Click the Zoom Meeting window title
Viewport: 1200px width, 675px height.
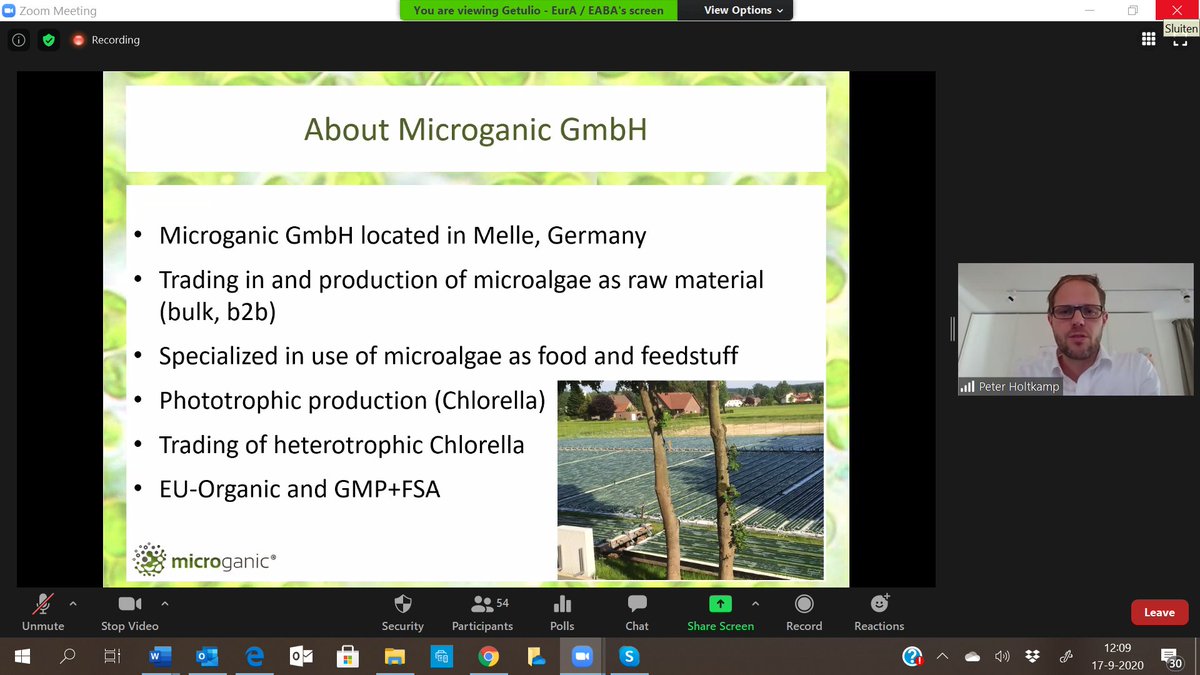(57, 11)
